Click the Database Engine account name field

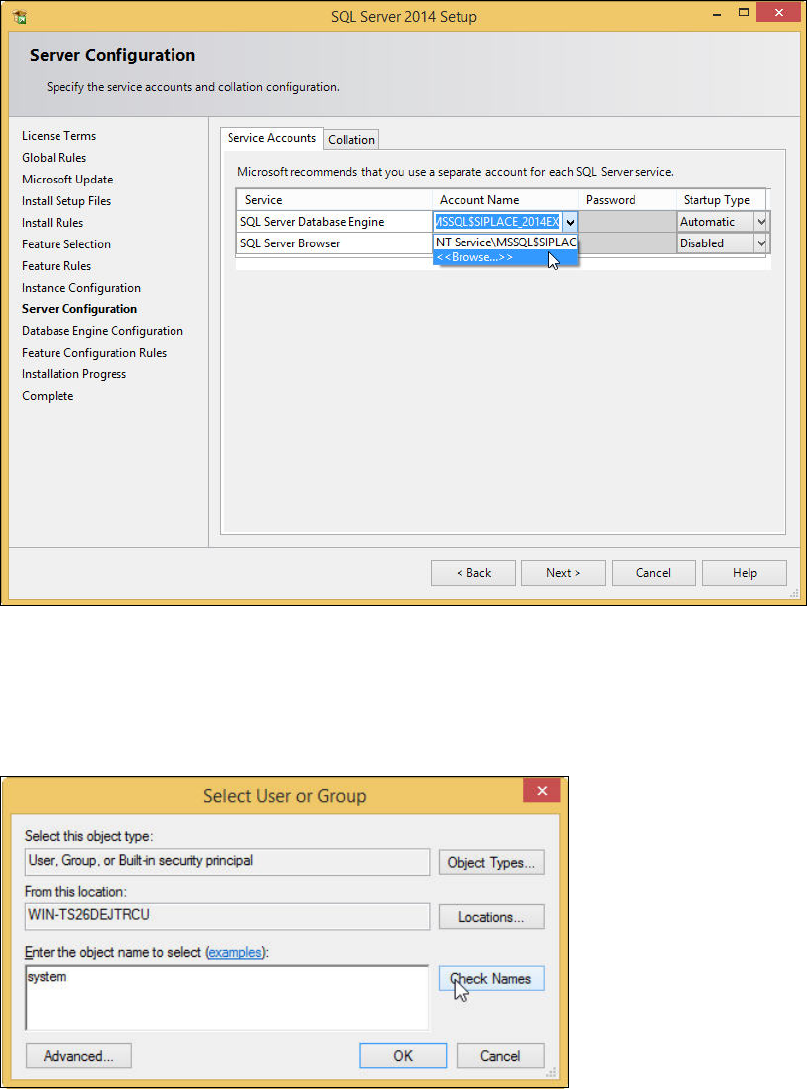[497, 222]
